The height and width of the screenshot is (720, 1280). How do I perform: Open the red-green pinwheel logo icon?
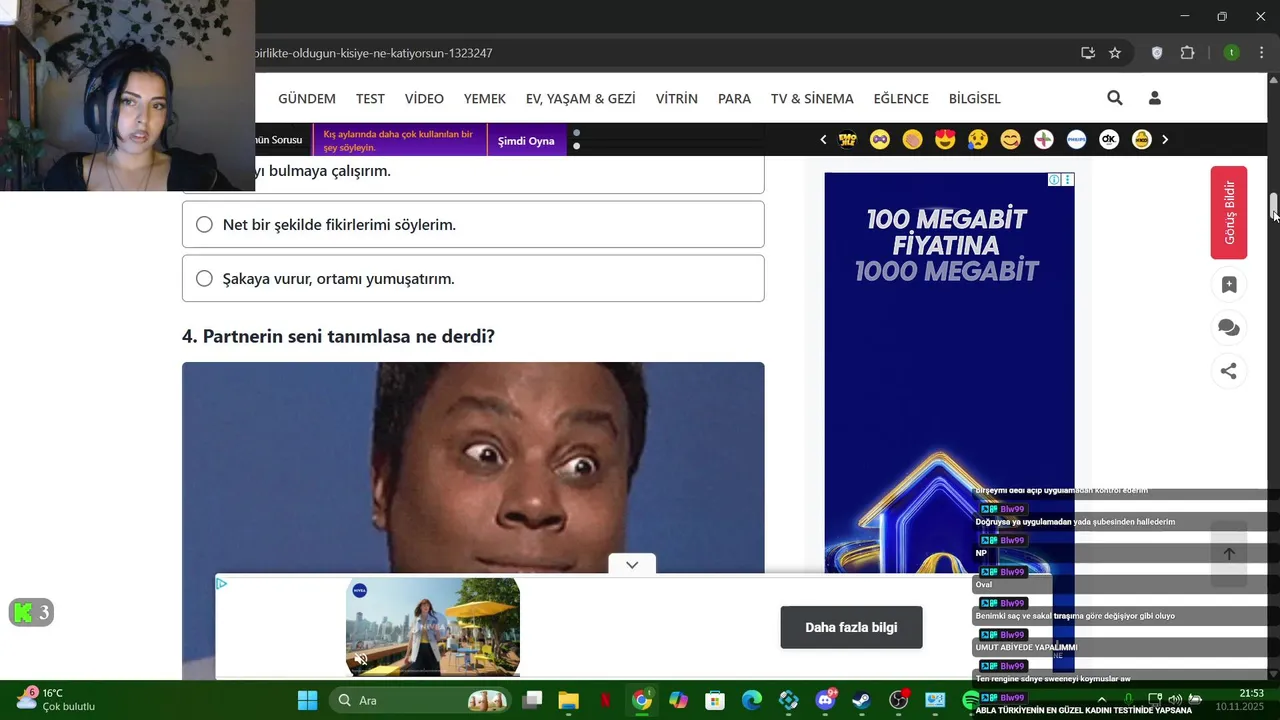coord(1043,140)
